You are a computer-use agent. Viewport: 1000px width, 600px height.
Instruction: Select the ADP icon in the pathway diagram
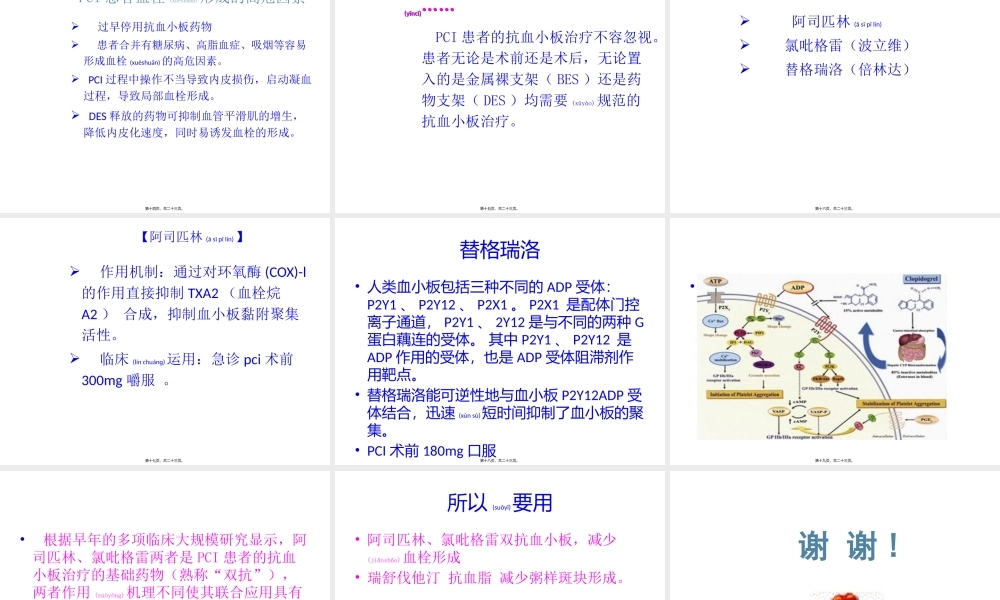pyautogui.click(x=797, y=287)
